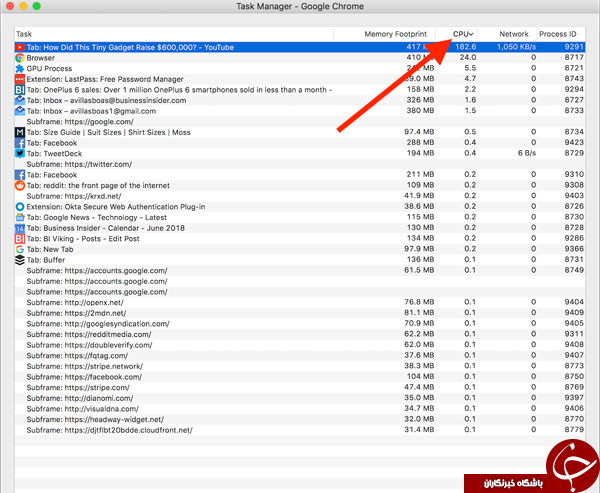Click the LastPass extension icon
This screenshot has height=493, width=600.
pos(20,79)
